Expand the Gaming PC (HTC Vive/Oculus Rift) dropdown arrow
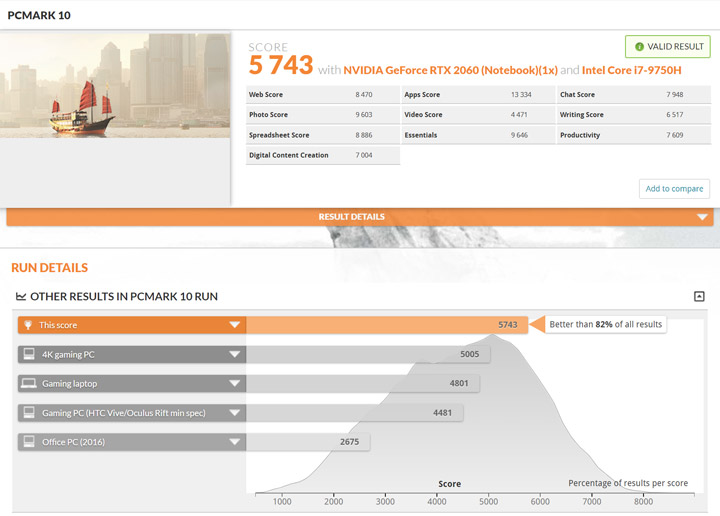 point(235,413)
